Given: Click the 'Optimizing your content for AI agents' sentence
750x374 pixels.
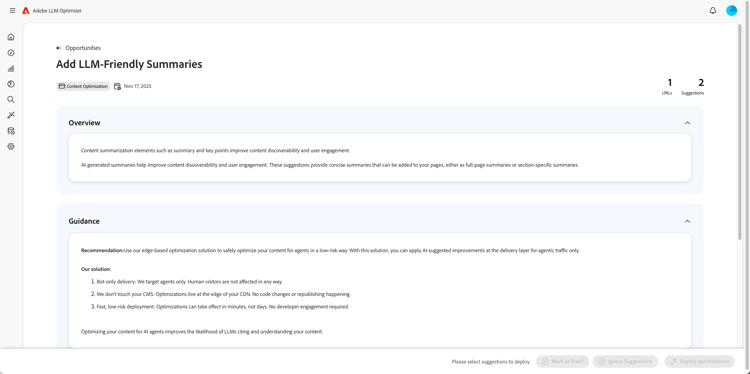Looking at the screenshot, I should point(202,331).
